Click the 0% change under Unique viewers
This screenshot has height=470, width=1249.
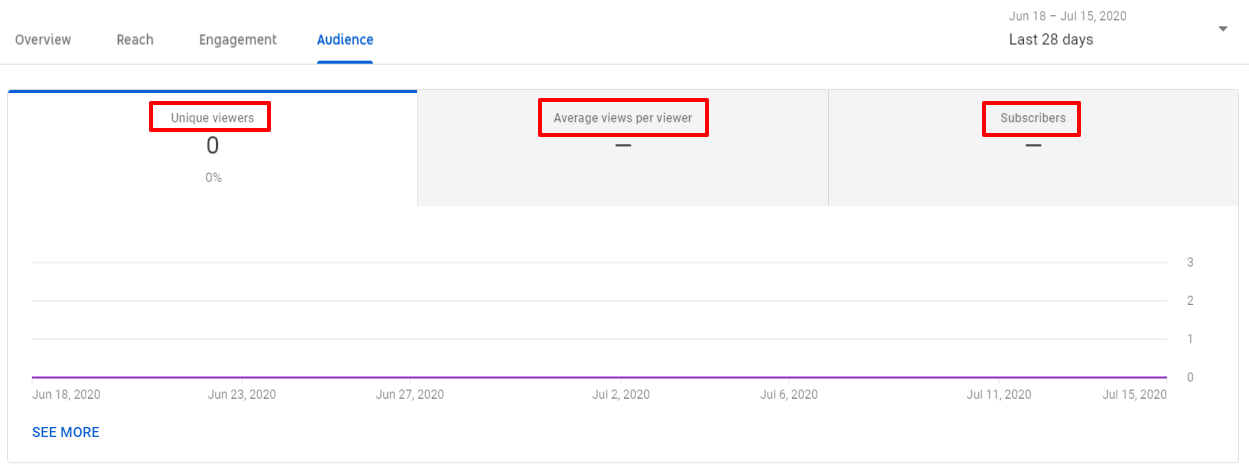213,178
